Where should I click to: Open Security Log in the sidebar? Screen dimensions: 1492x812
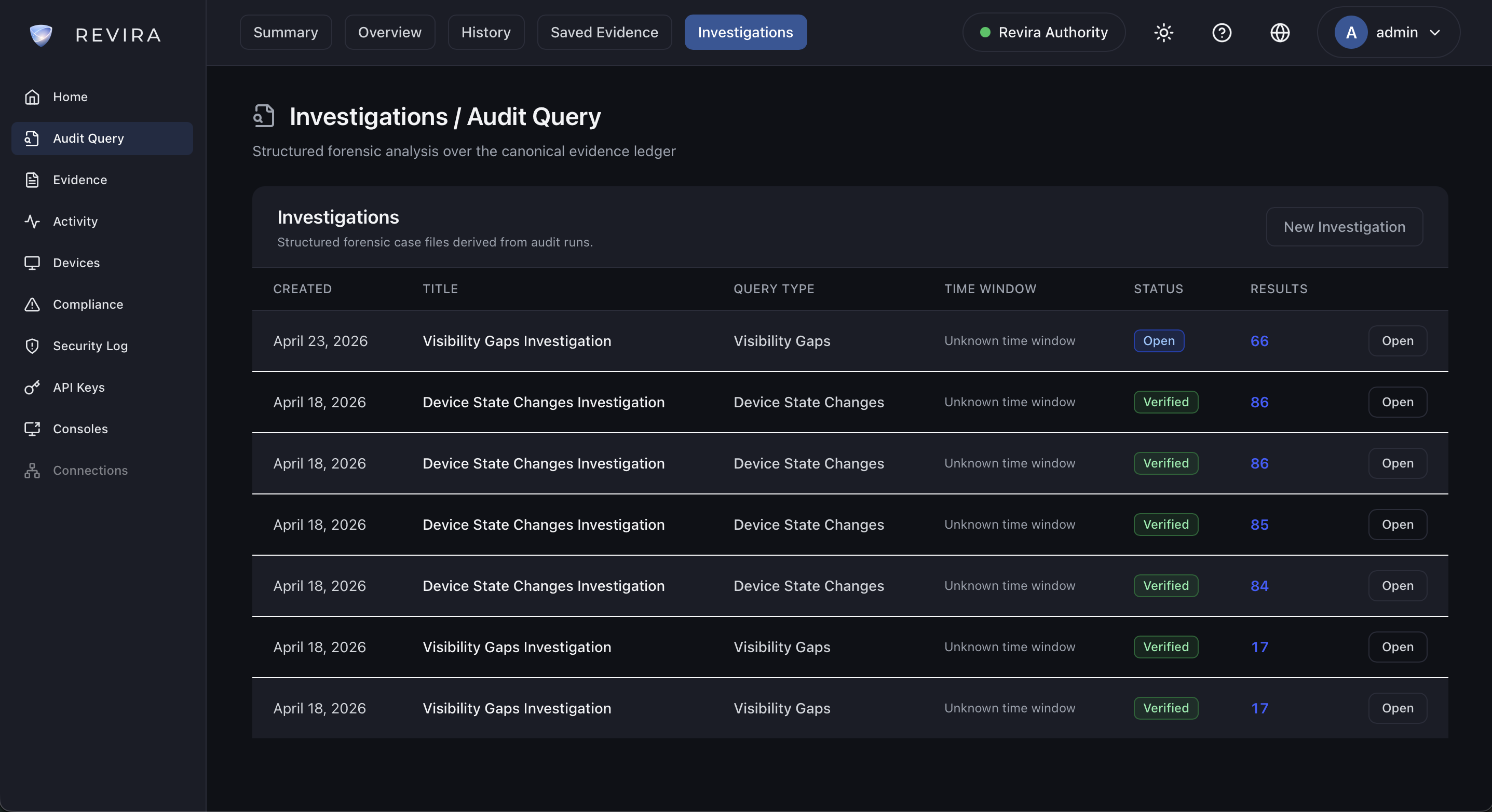click(102, 346)
